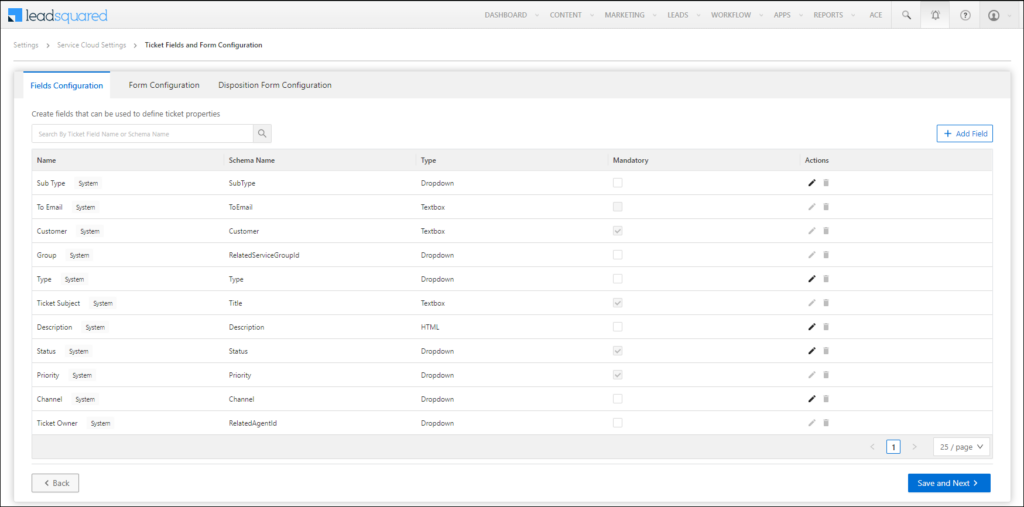This screenshot has height=507, width=1024.
Task: Click the trash icon in Status row
Action: [x=825, y=351]
